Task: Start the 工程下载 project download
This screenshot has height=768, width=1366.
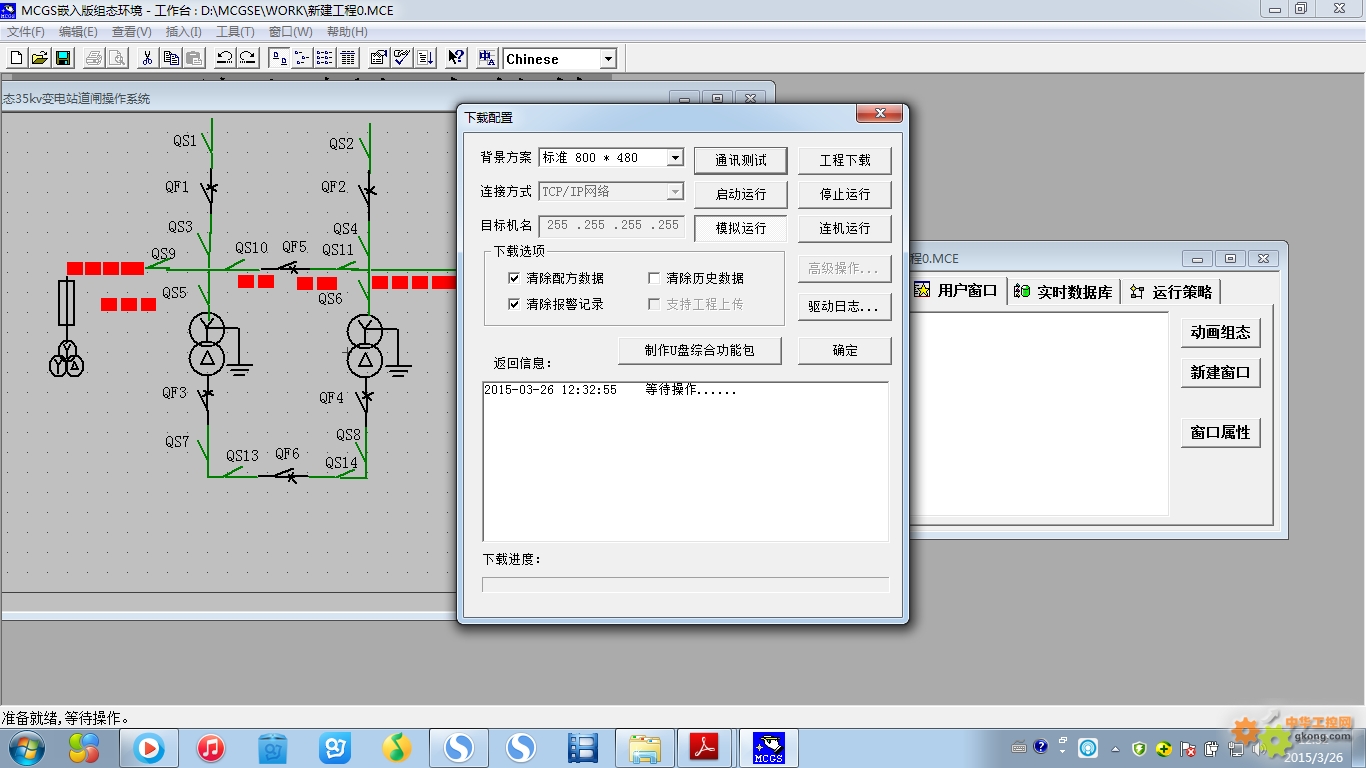Action: [x=845, y=160]
